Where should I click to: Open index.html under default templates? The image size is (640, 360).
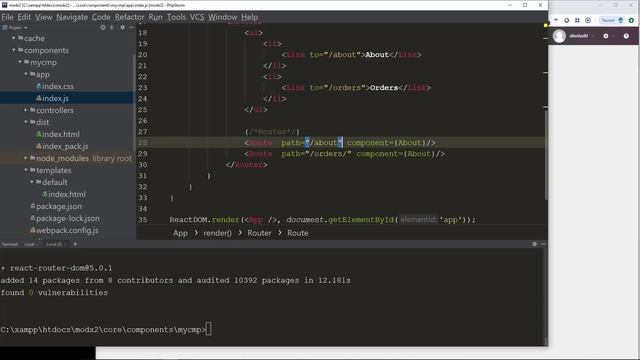click(64, 194)
